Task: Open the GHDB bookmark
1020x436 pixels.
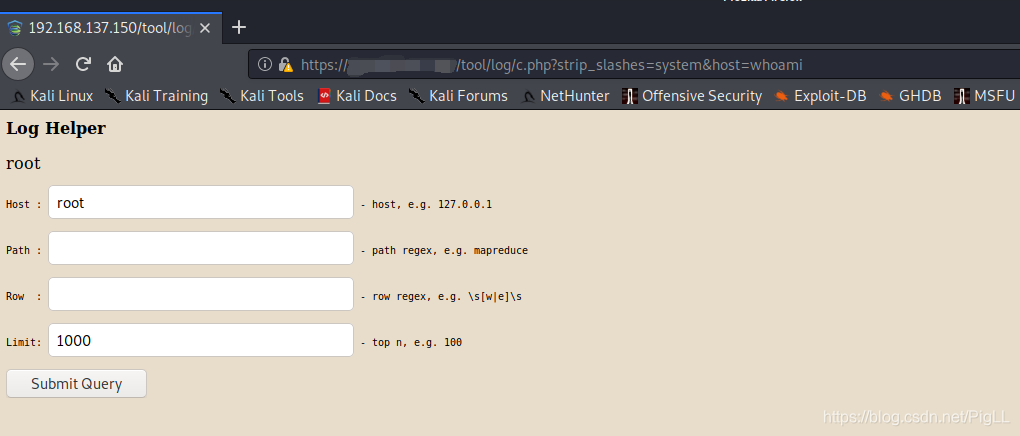Action: 911,96
